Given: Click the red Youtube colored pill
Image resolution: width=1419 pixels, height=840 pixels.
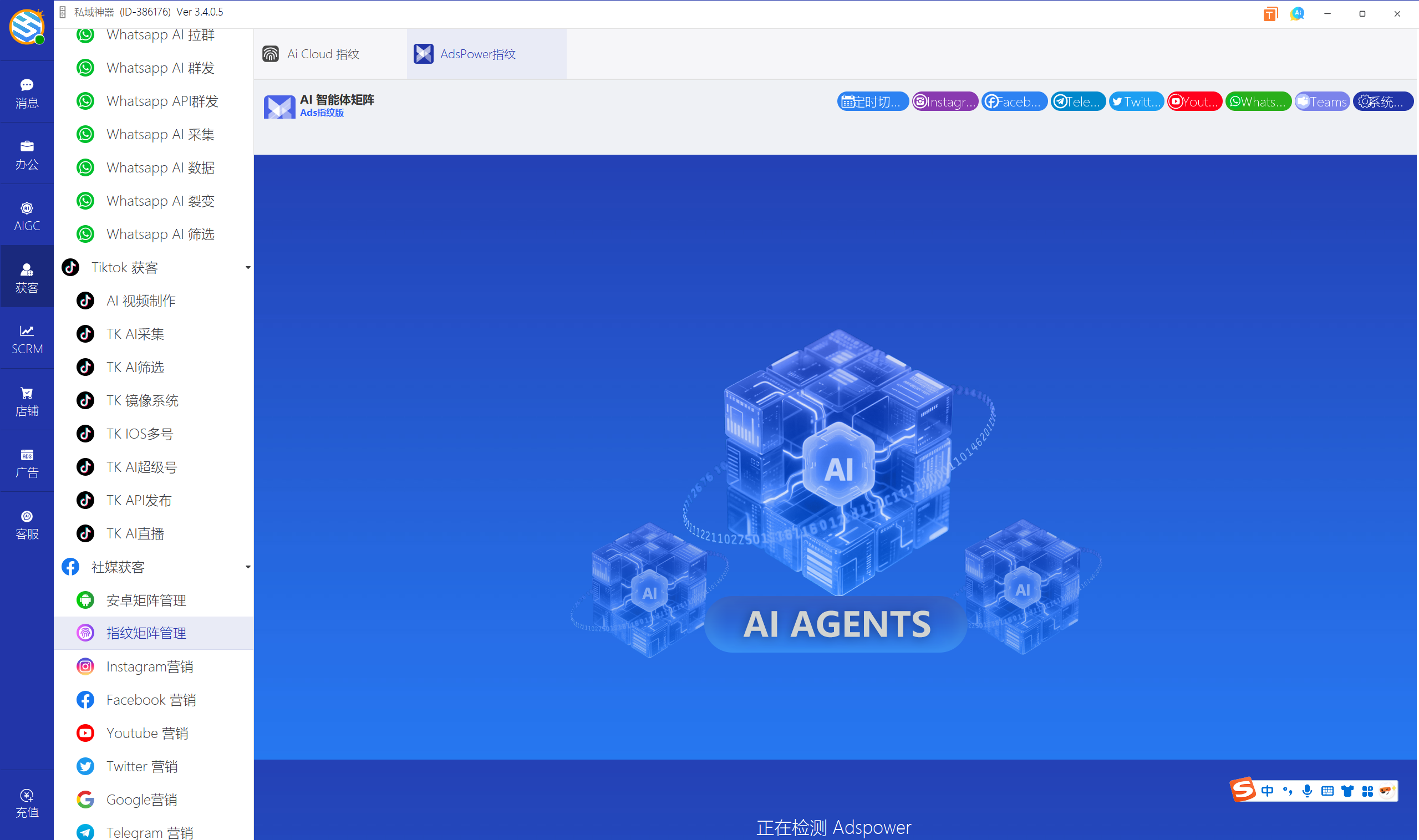Looking at the screenshot, I should [x=1194, y=101].
